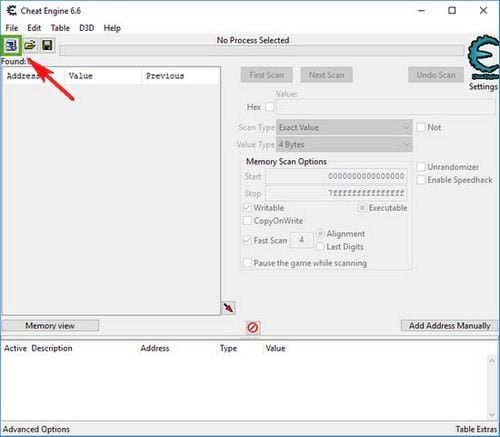Enable Pause the game while scanning
The width and height of the screenshot is (500, 437).
tap(247, 263)
